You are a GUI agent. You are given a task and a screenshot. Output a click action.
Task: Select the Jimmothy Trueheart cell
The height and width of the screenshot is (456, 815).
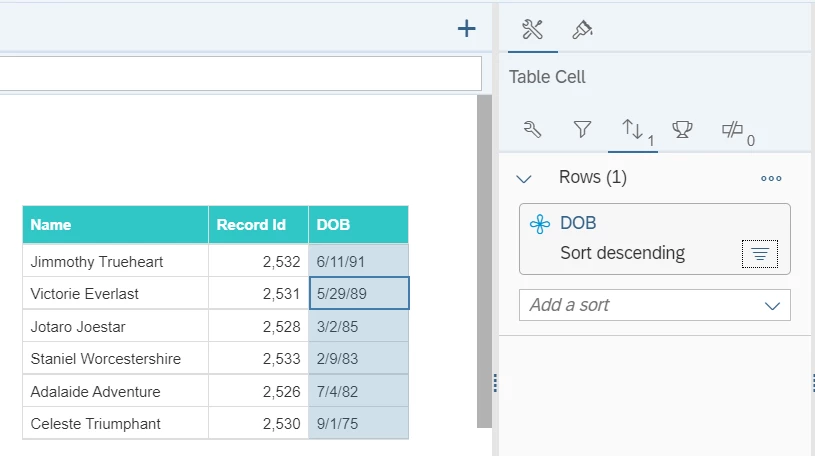(115, 262)
